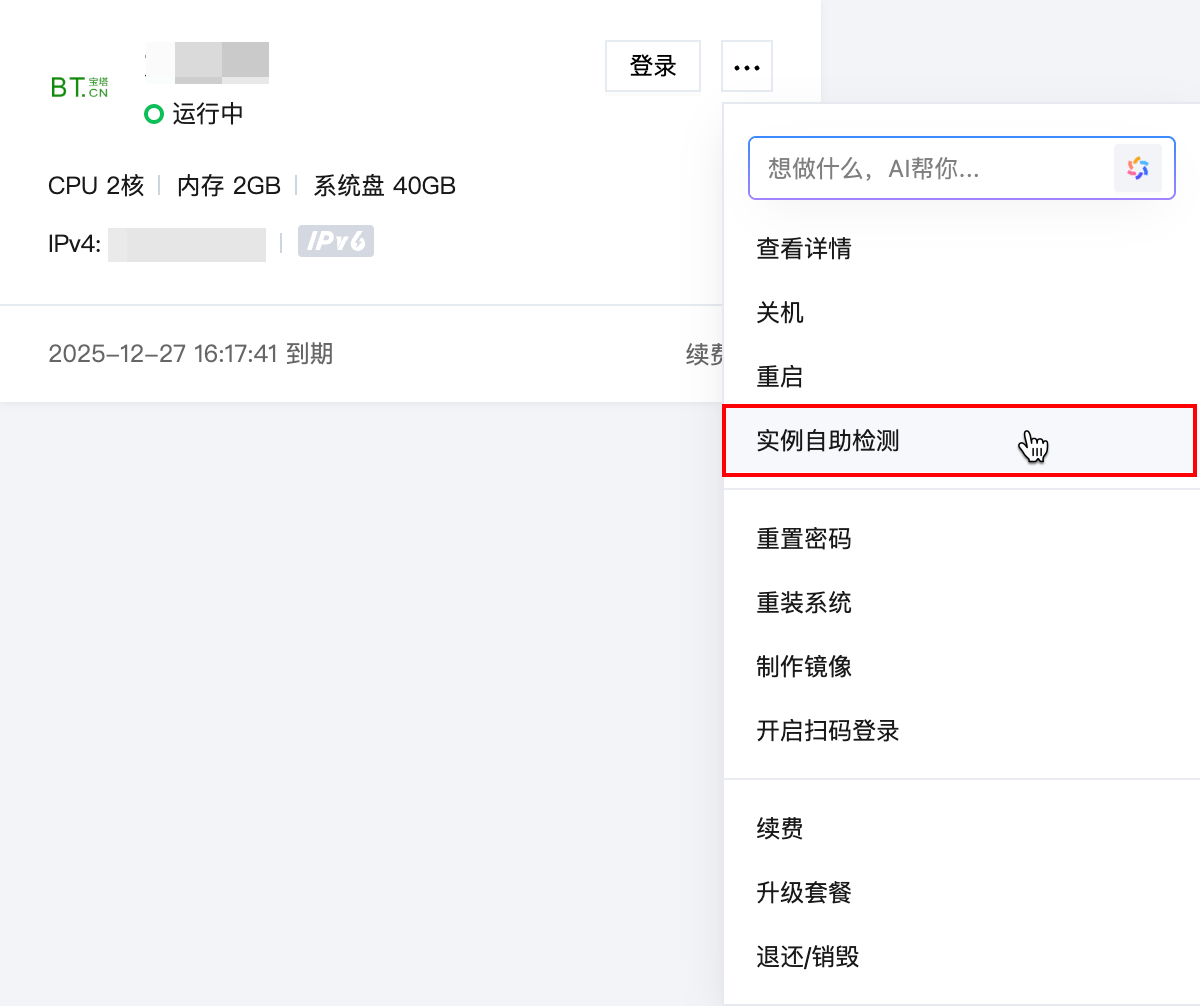Click 实例自助检测 menu entry
The height and width of the screenshot is (1006, 1200).
tap(828, 440)
